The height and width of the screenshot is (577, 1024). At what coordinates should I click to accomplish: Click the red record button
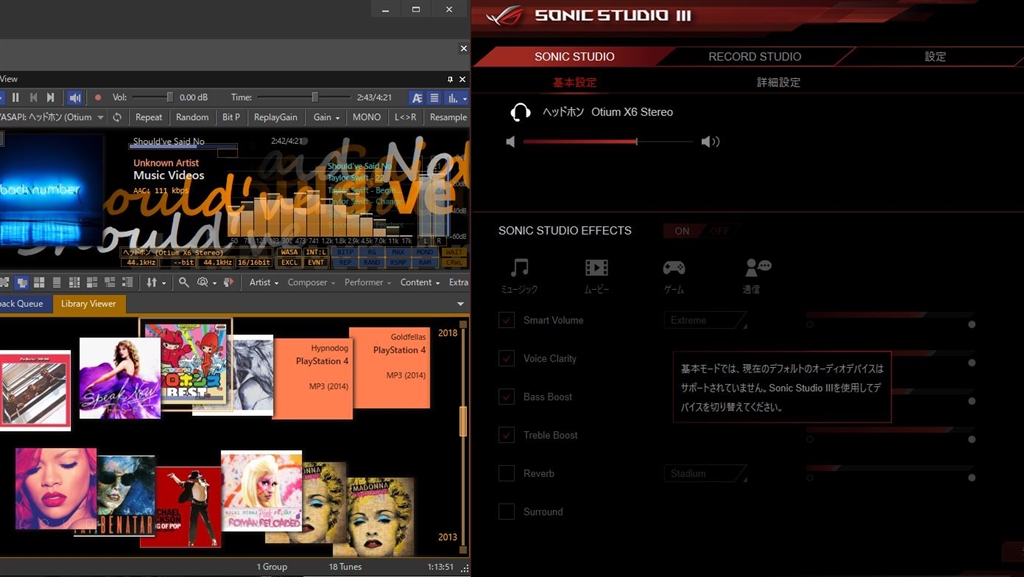click(98, 97)
